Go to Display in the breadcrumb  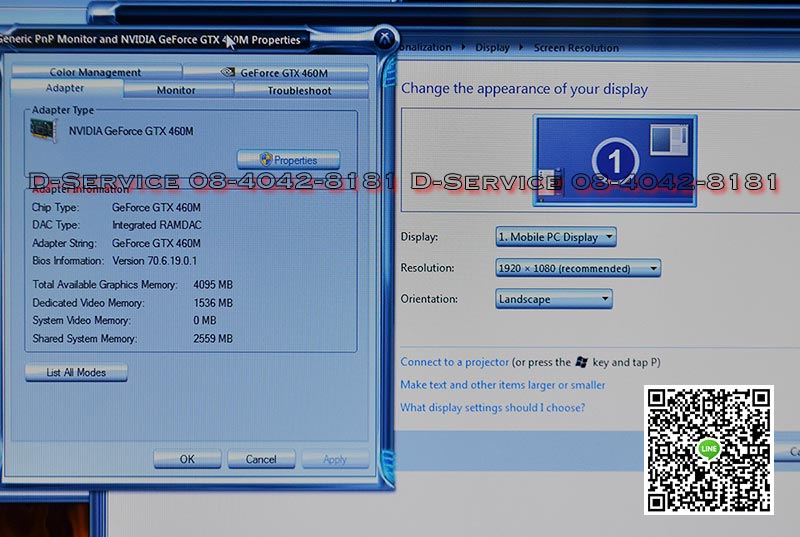pos(492,47)
